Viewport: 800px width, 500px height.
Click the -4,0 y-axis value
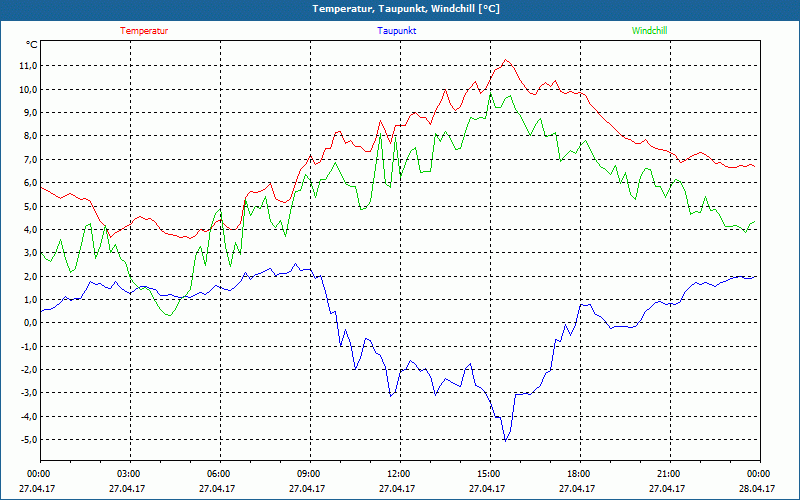pos(28,416)
